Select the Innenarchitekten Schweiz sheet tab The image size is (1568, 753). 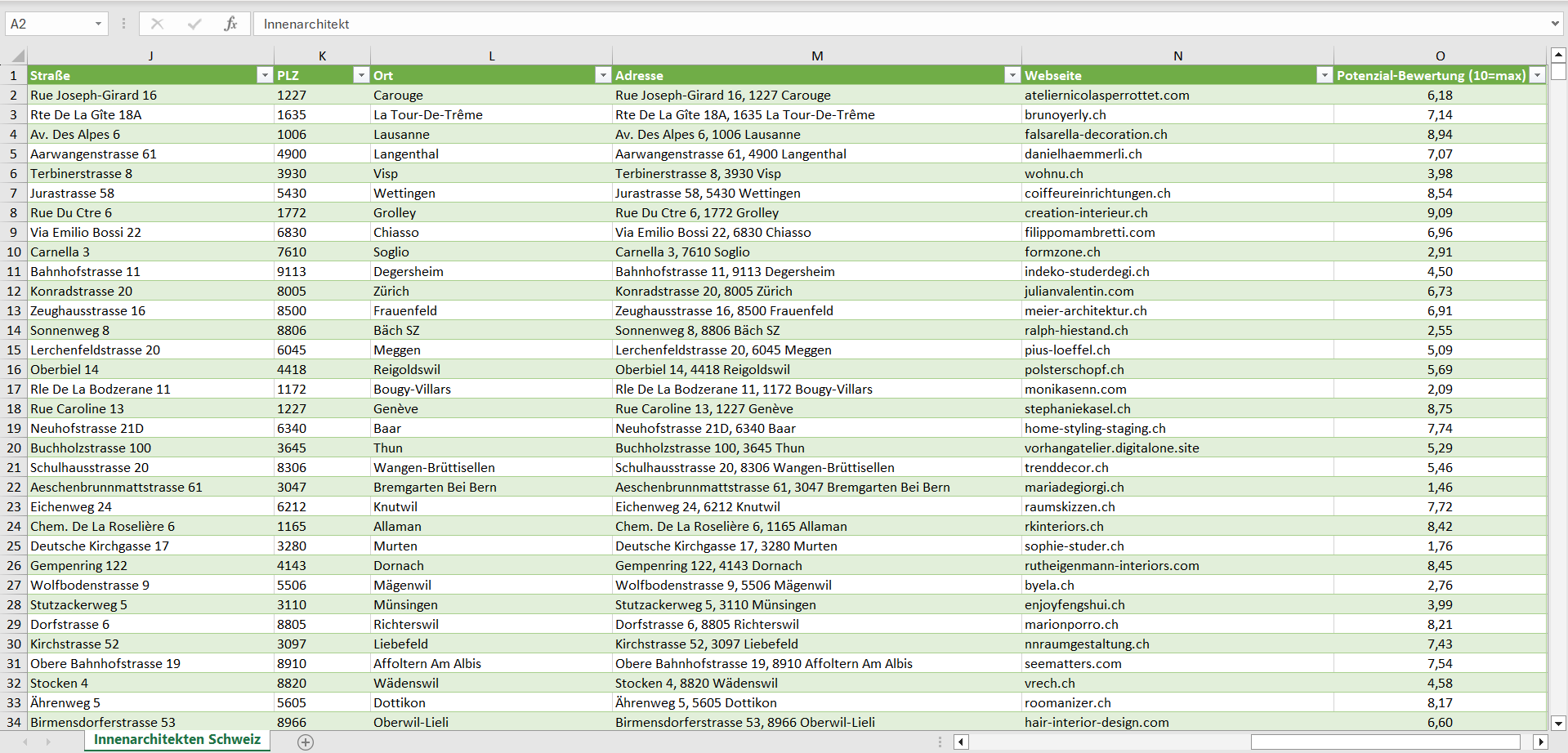[x=177, y=739]
